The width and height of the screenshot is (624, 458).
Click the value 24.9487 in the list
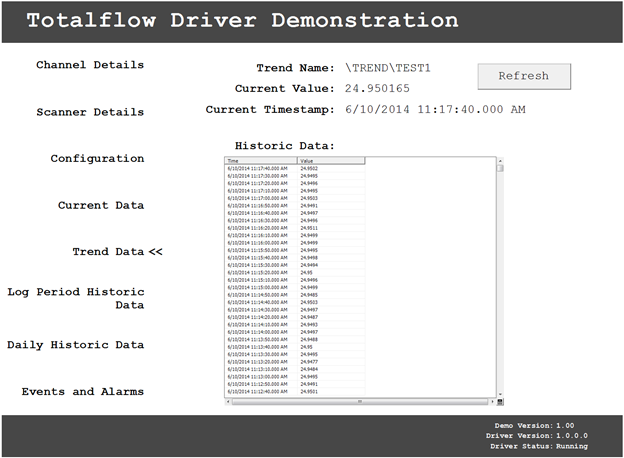coord(309,317)
